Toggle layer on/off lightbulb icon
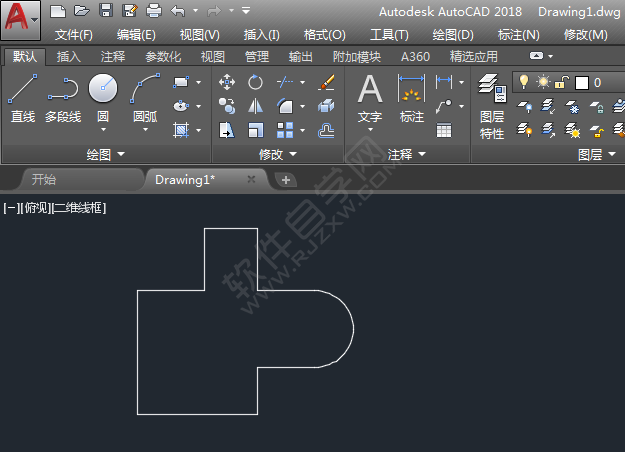The image size is (625, 452). (x=522, y=82)
